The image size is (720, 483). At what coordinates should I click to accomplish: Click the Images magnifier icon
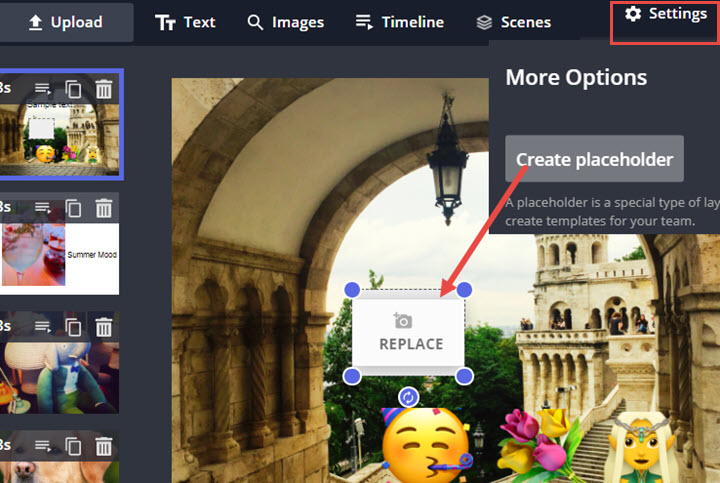[x=255, y=22]
